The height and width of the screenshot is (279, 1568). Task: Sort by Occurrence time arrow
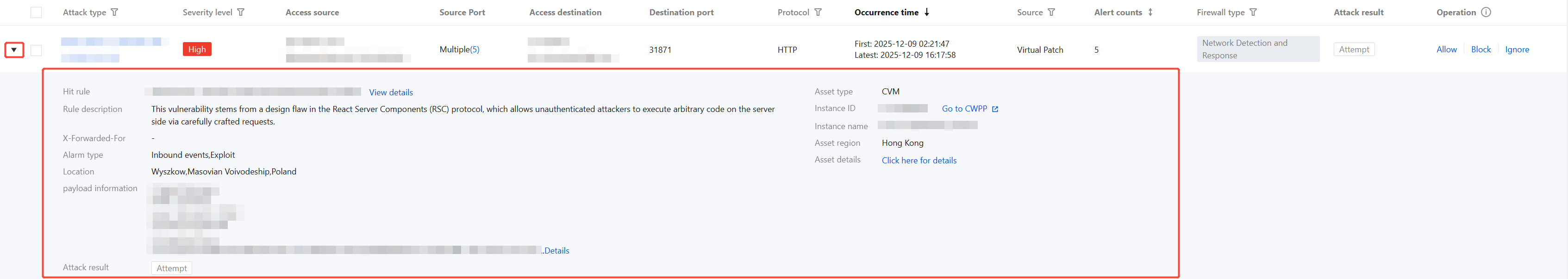(x=927, y=12)
